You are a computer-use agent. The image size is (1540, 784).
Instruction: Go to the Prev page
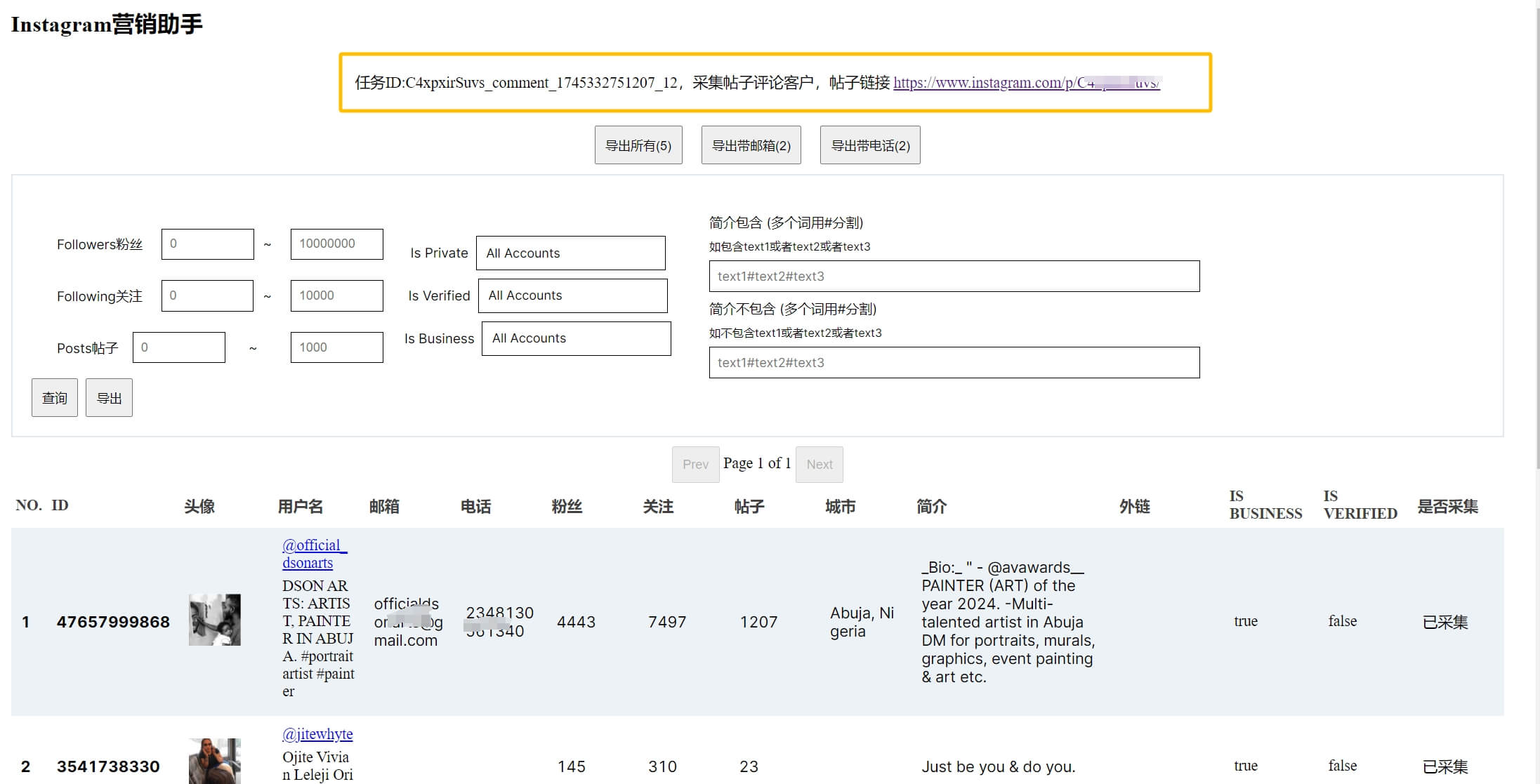coord(695,465)
